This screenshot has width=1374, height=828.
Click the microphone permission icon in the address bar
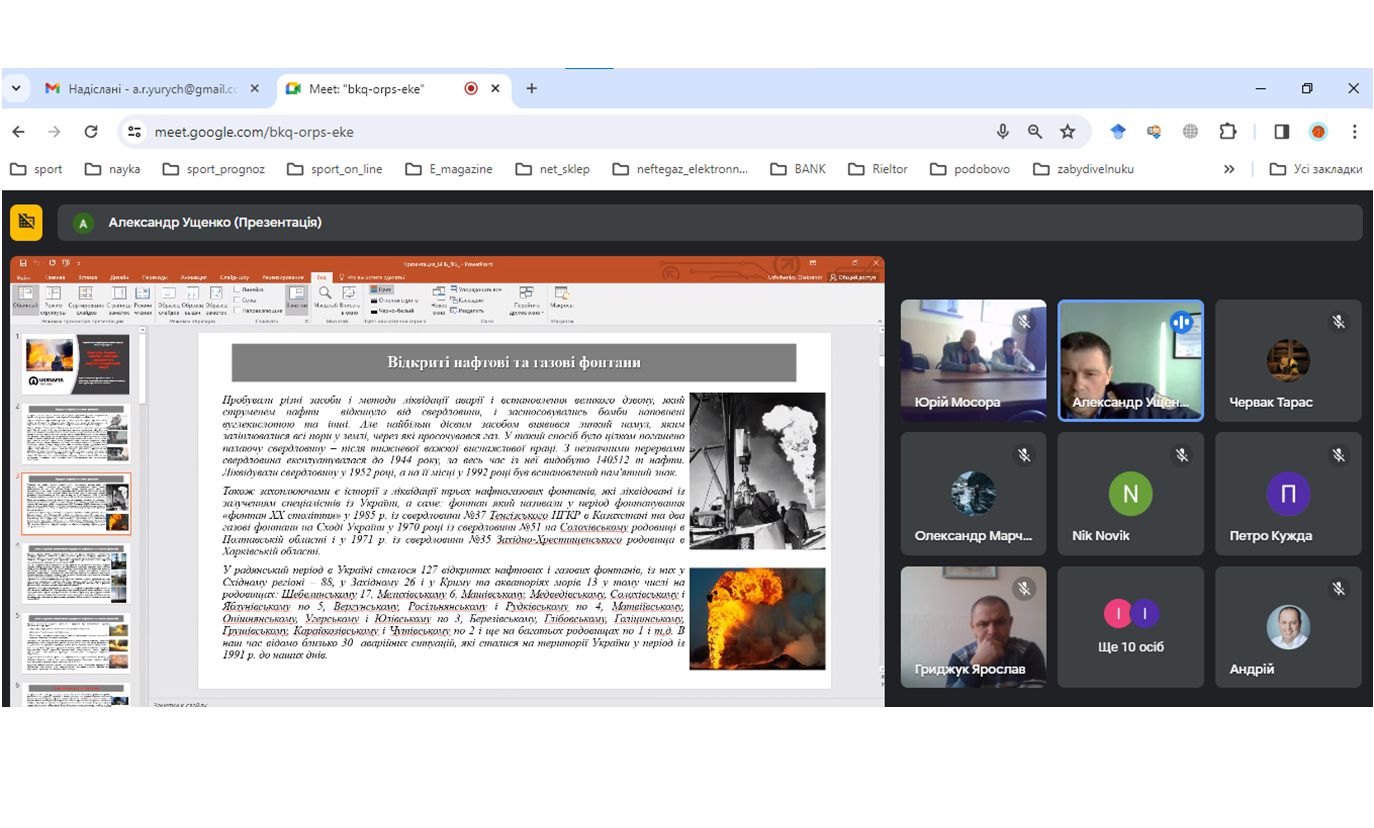[1002, 131]
